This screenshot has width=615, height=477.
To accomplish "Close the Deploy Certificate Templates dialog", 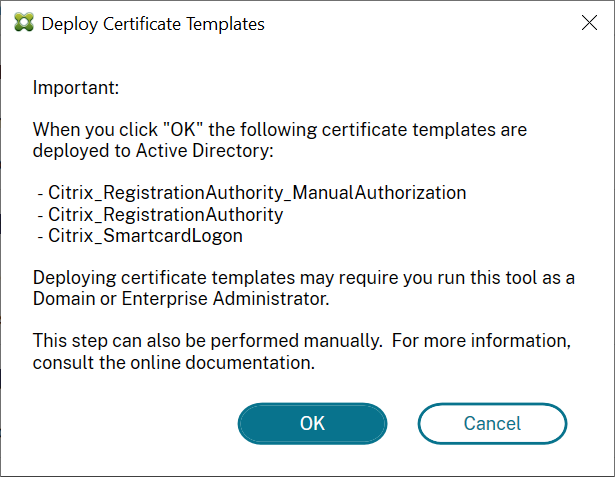I will [x=589, y=24].
